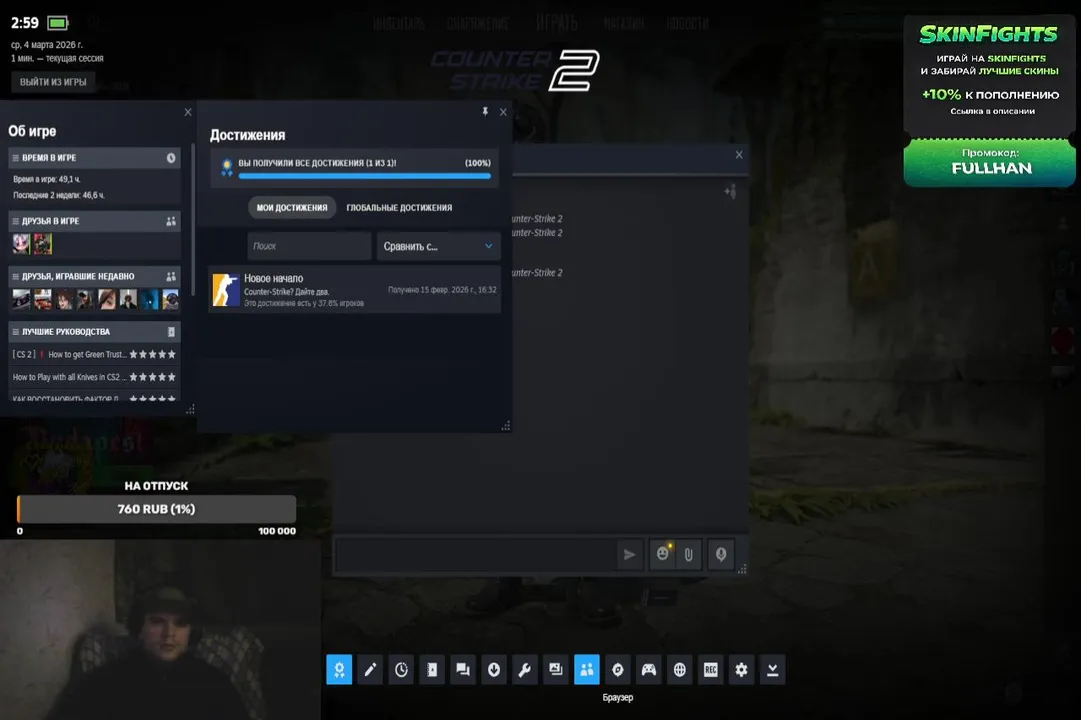
Task: Open the wrench tools icon in toolbar
Action: pyautogui.click(x=525, y=670)
